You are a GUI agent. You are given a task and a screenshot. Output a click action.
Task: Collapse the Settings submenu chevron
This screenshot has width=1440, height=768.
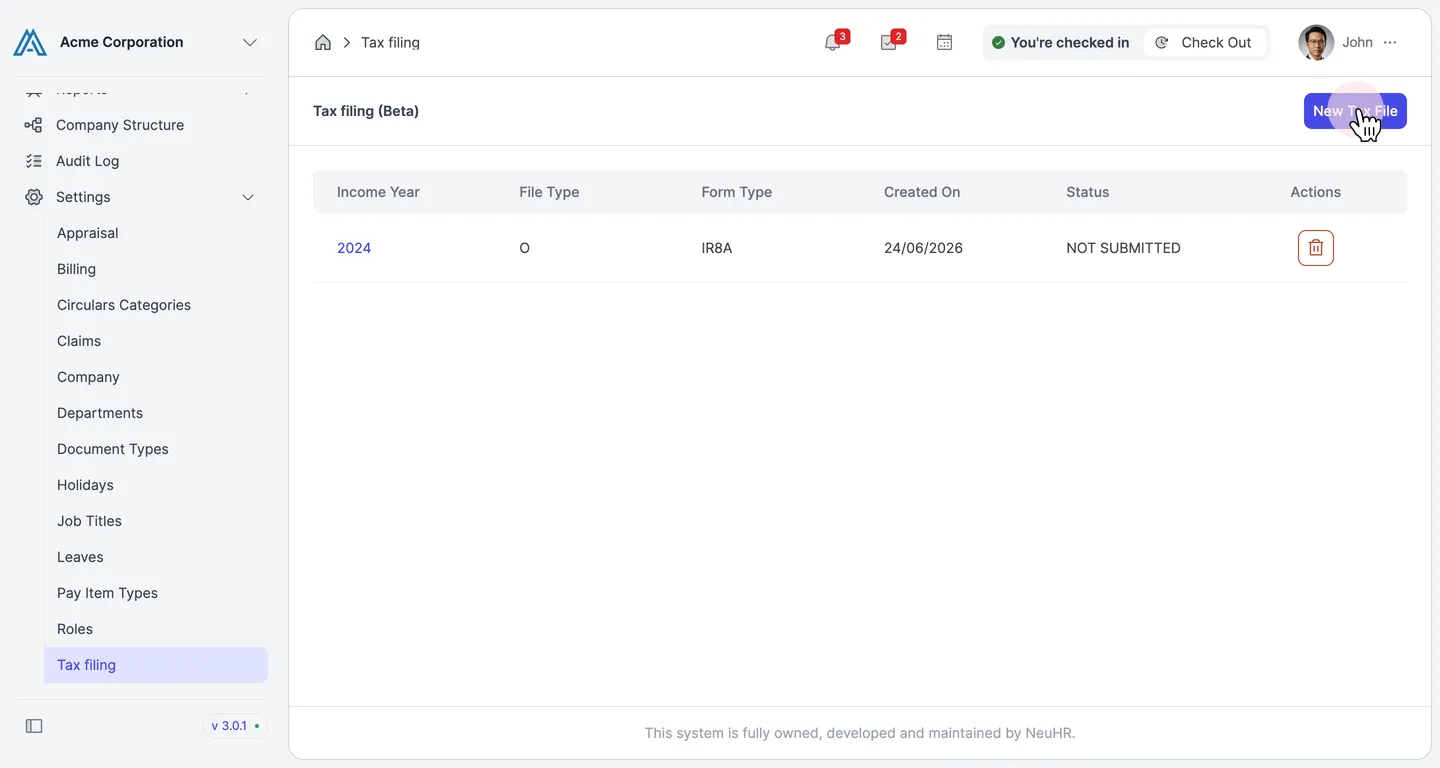point(249,197)
